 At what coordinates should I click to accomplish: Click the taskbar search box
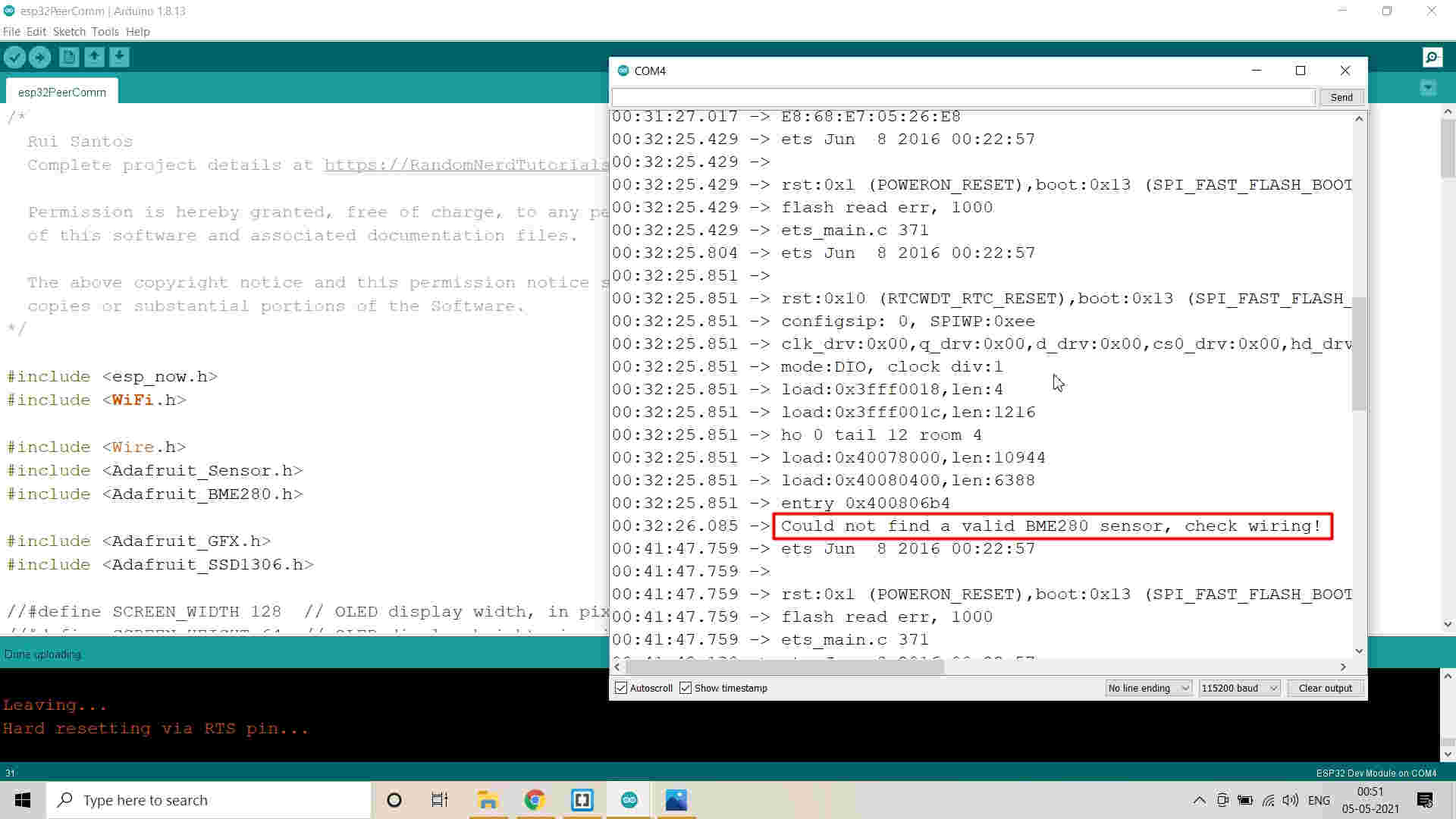tap(209, 800)
